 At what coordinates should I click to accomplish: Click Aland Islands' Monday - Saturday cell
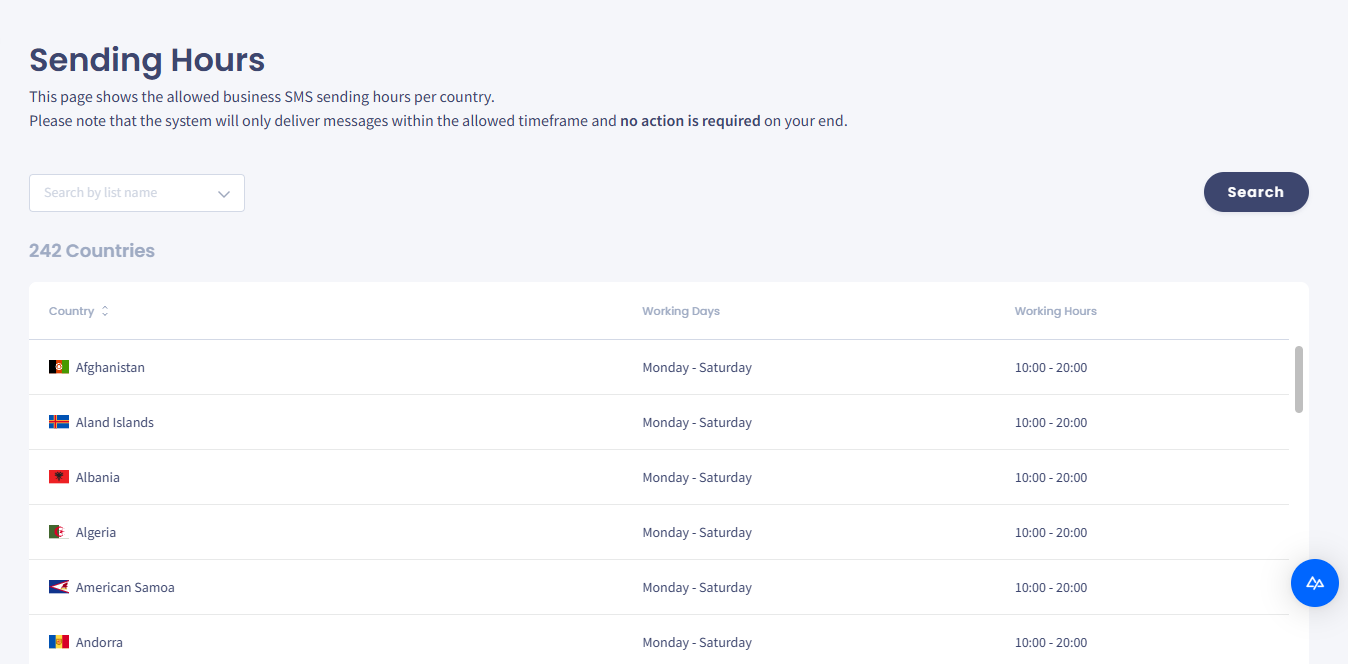click(697, 422)
